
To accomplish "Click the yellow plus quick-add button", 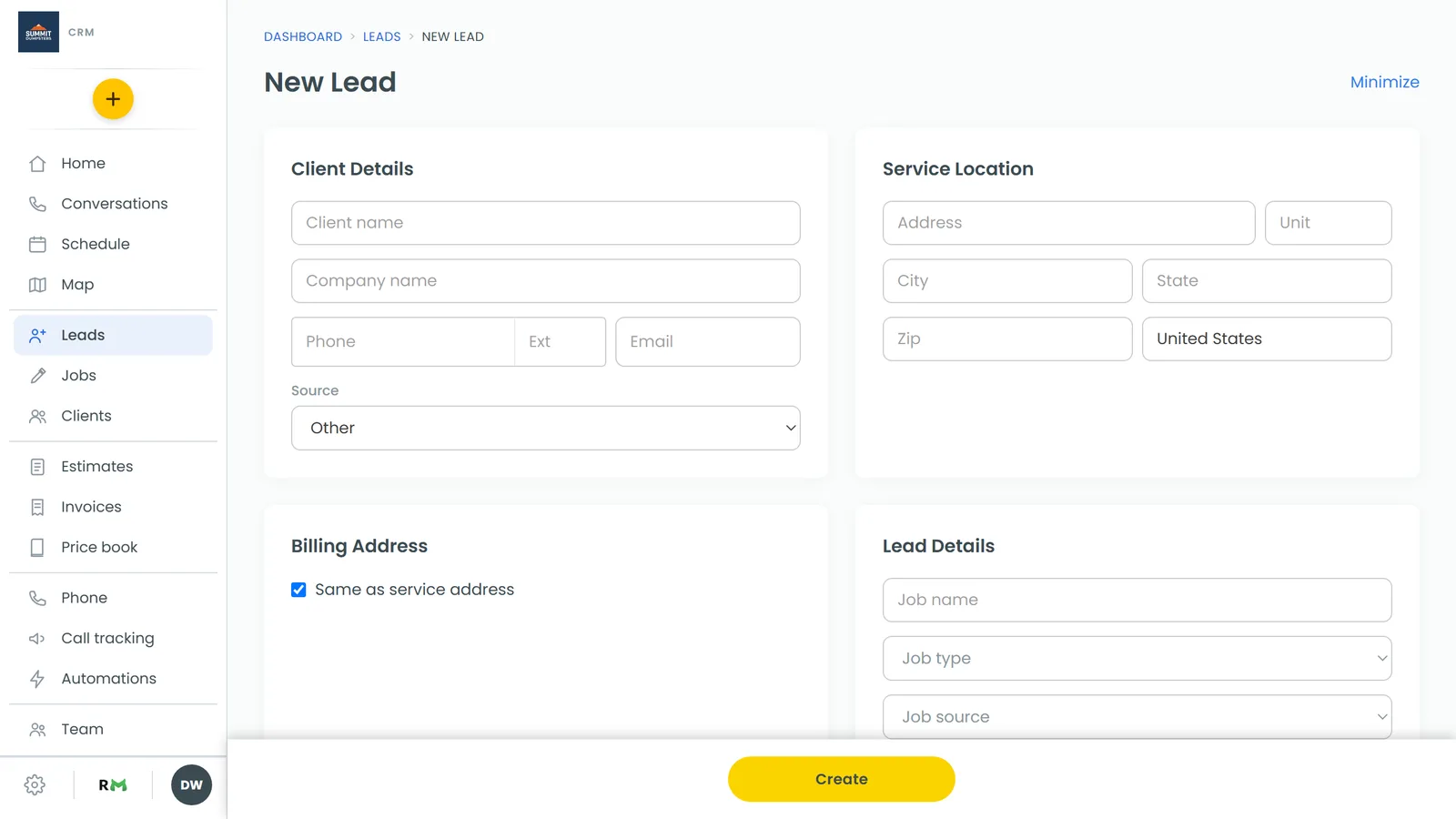I will (113, 99).
